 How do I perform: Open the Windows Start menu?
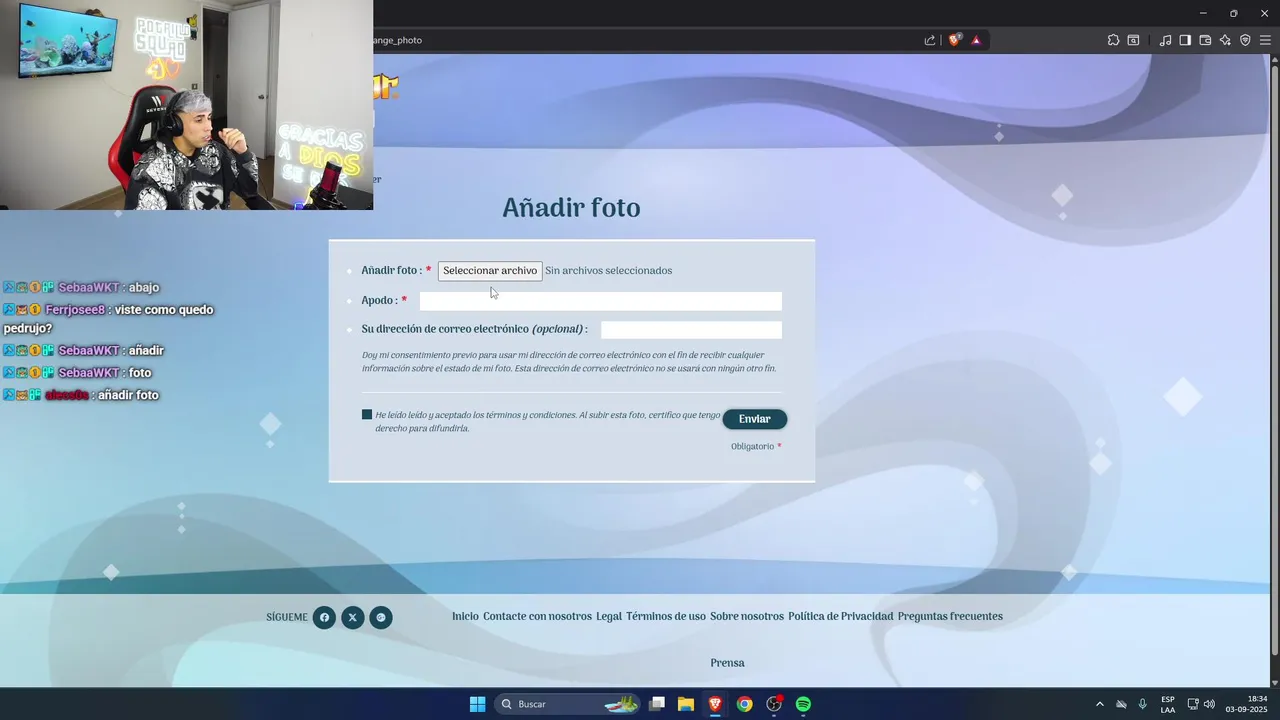pos(477,704)
